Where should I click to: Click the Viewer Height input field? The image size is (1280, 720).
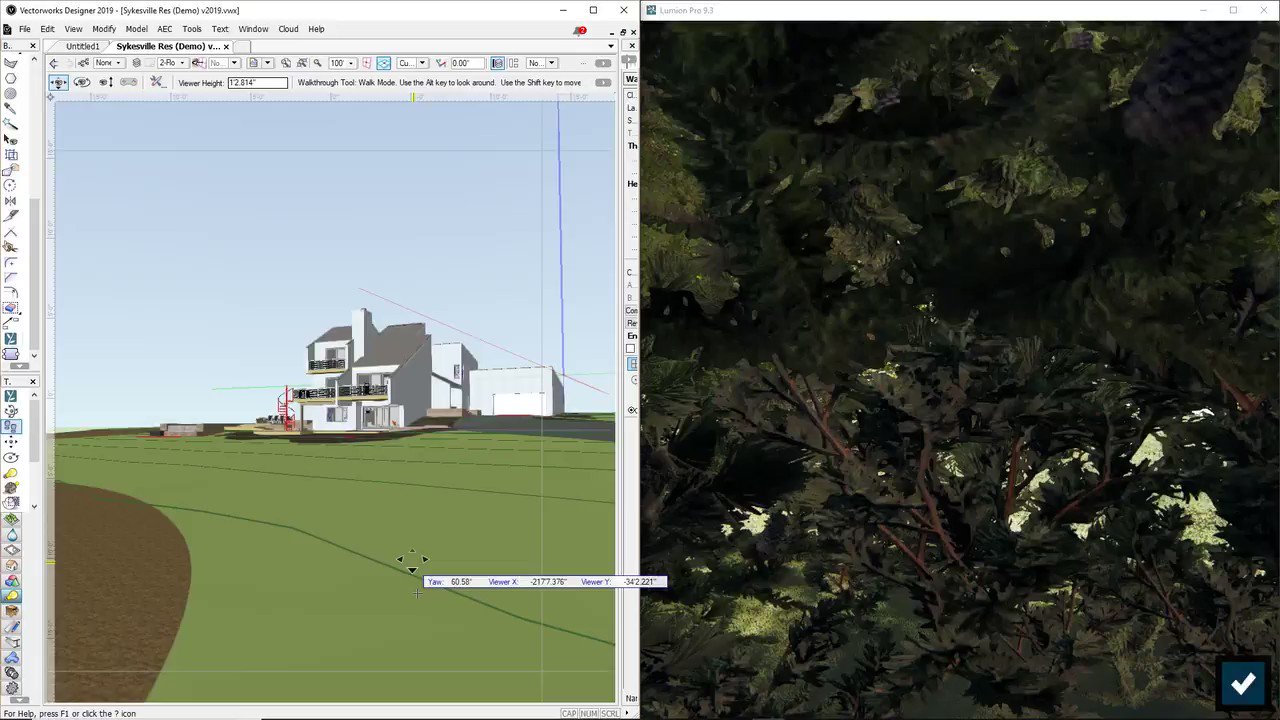point(257,82)
